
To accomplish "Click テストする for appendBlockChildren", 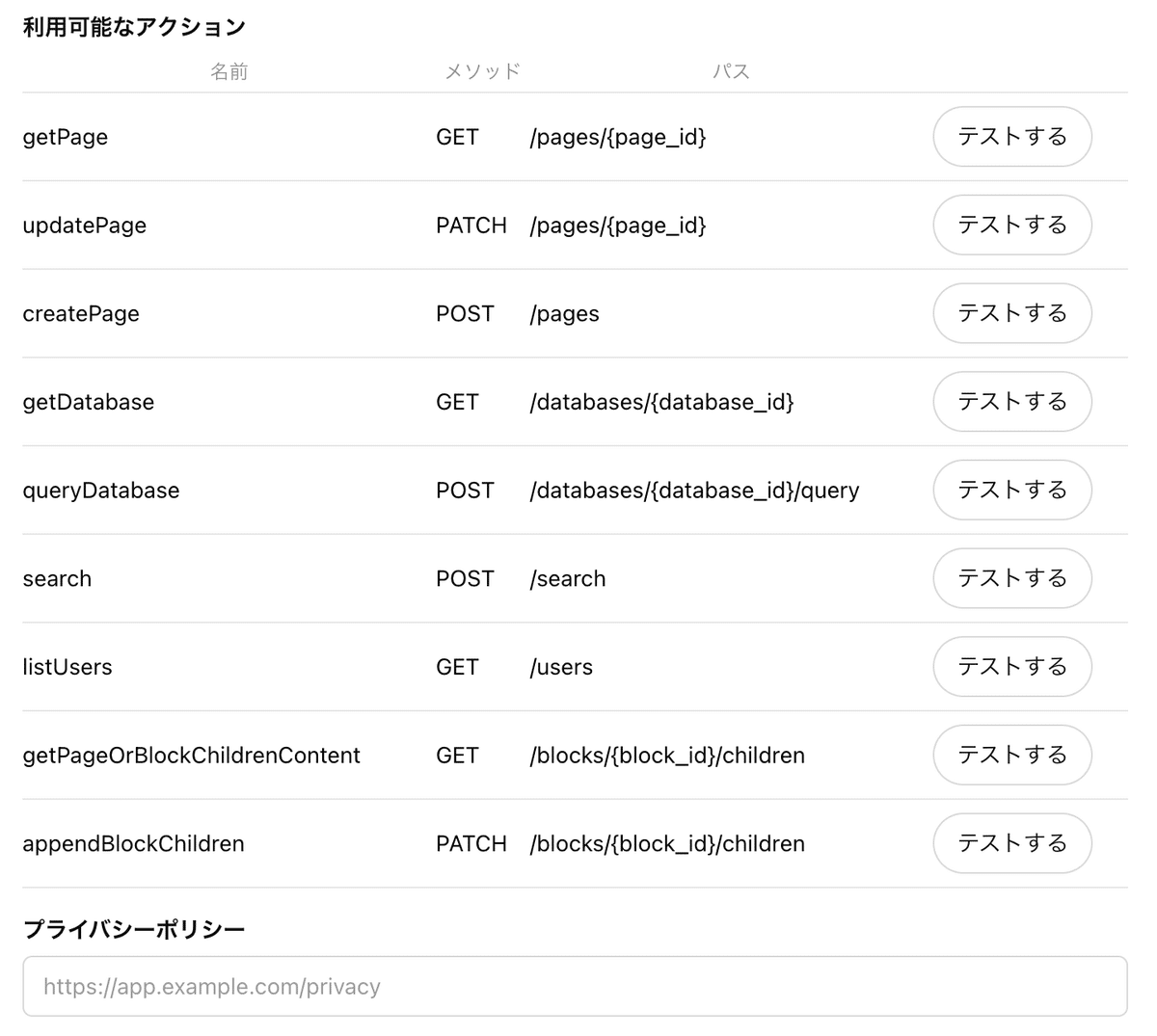I will point(1011,843).
